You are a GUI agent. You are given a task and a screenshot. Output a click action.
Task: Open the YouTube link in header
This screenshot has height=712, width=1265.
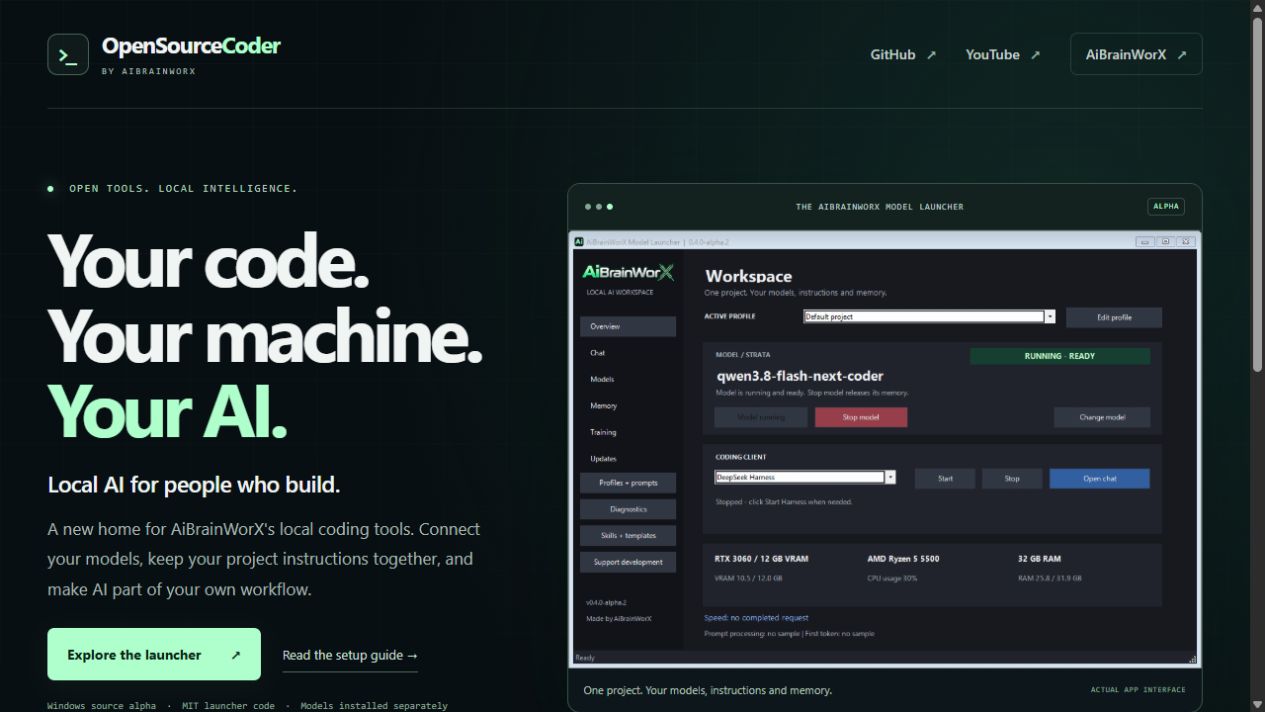pos(1002,55)
